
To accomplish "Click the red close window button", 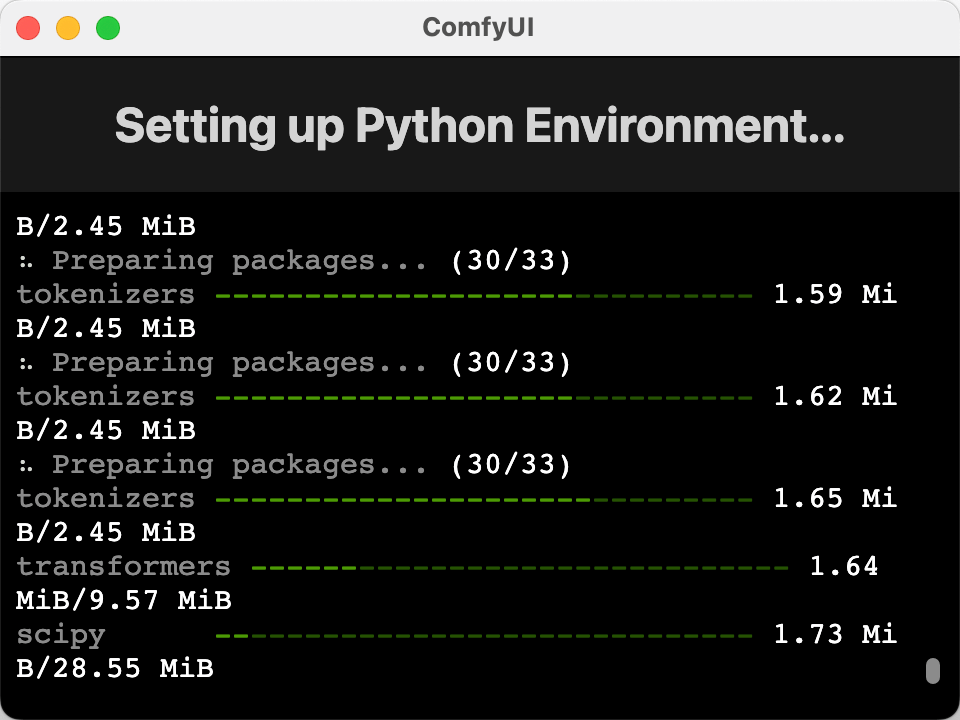I will [28, 28].
